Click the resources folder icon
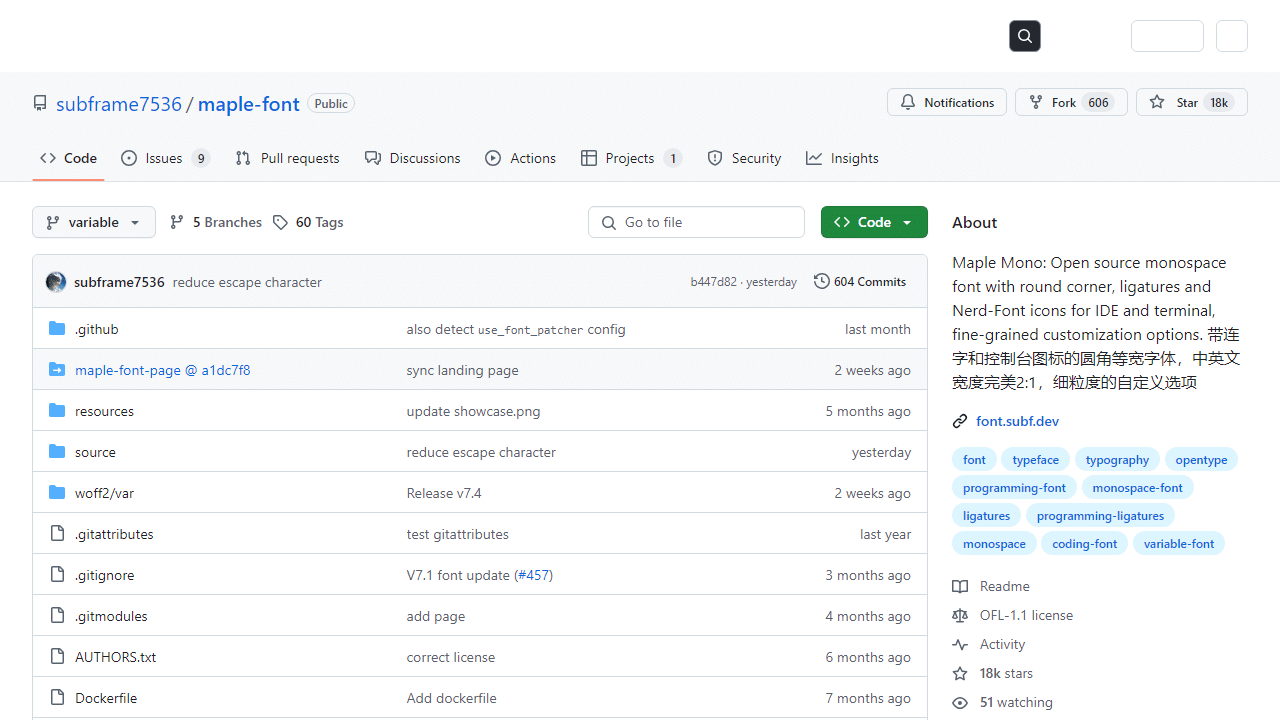Viewport: 1280px width, 720px height. (x=57, y=411)
